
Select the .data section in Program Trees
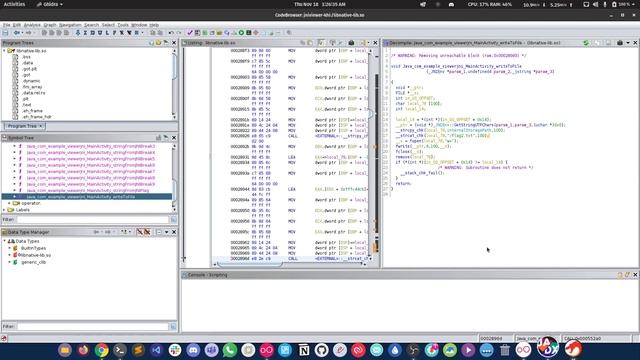[27, 63]
